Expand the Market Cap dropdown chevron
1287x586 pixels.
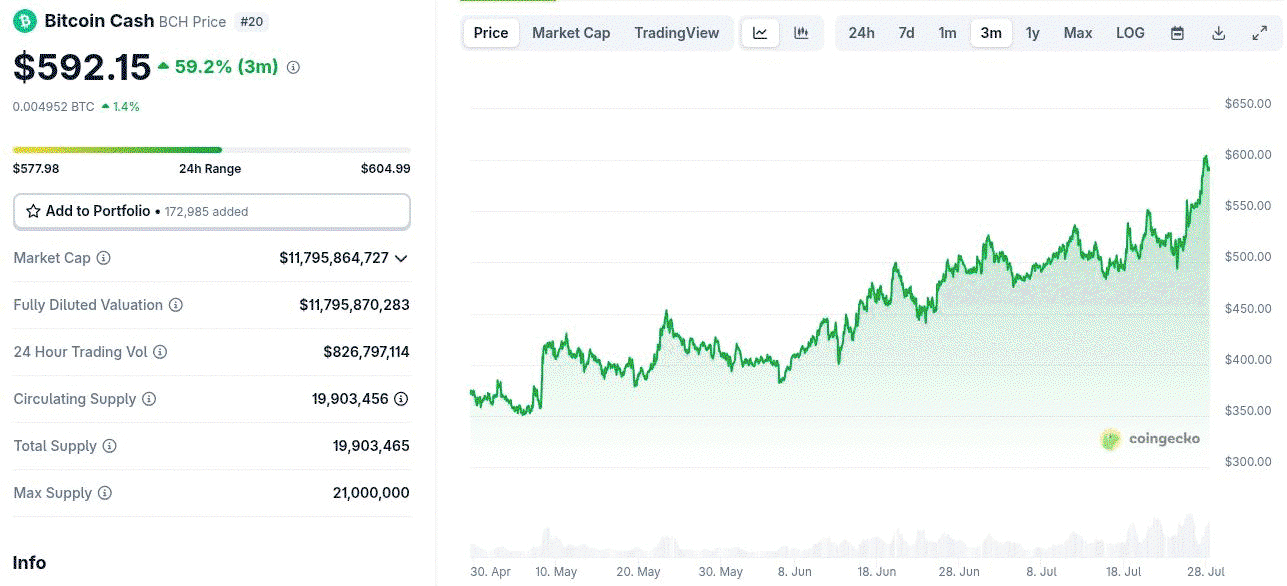(401, 258)
